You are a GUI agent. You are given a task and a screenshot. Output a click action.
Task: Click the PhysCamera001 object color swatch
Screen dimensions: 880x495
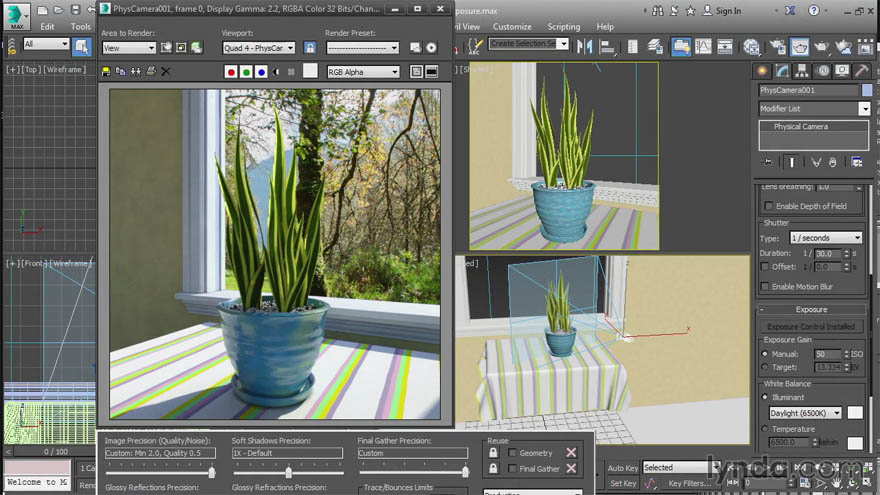867,90
